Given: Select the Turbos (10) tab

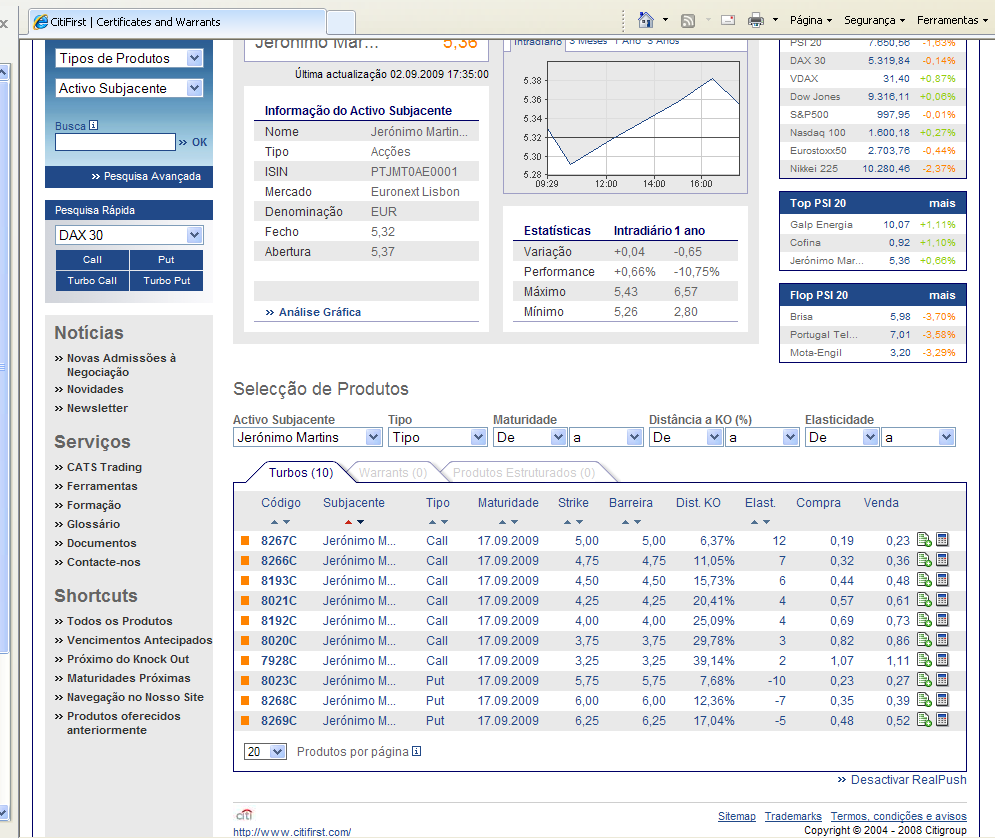Looking at the screenshot, I should coord(301,473).
